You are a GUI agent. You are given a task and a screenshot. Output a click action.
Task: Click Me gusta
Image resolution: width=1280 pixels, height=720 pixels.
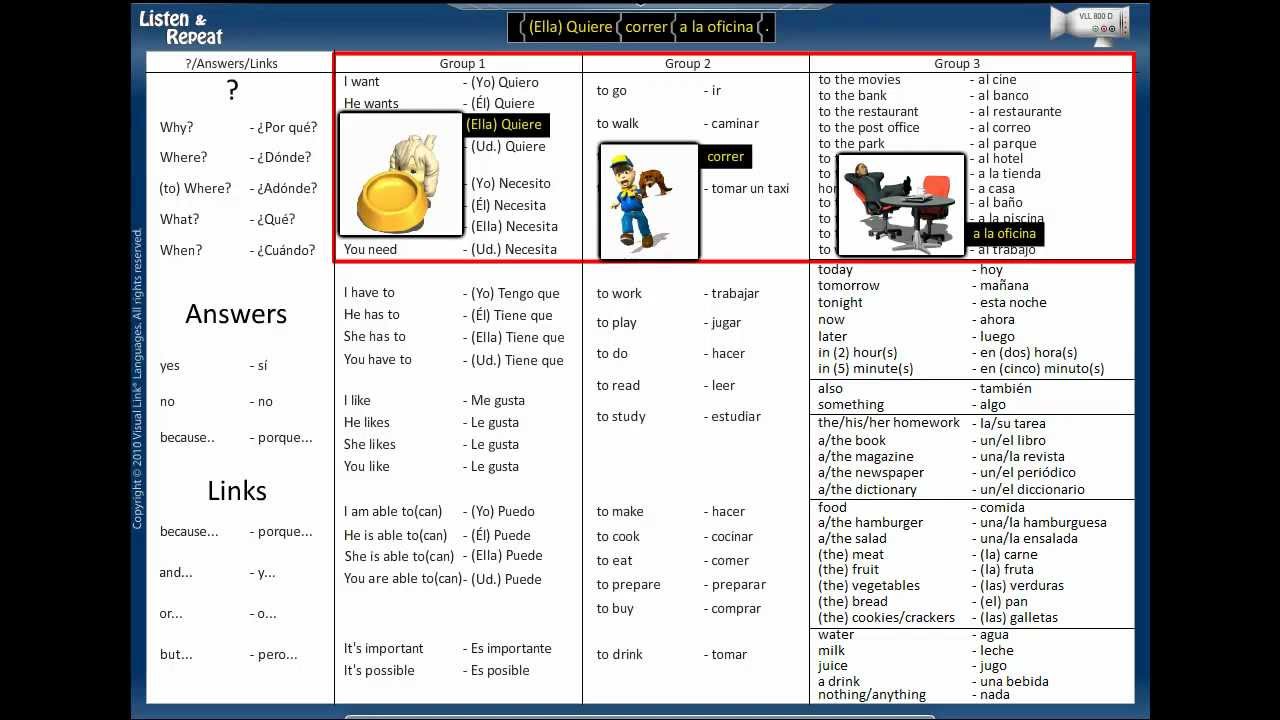[498, 401]
